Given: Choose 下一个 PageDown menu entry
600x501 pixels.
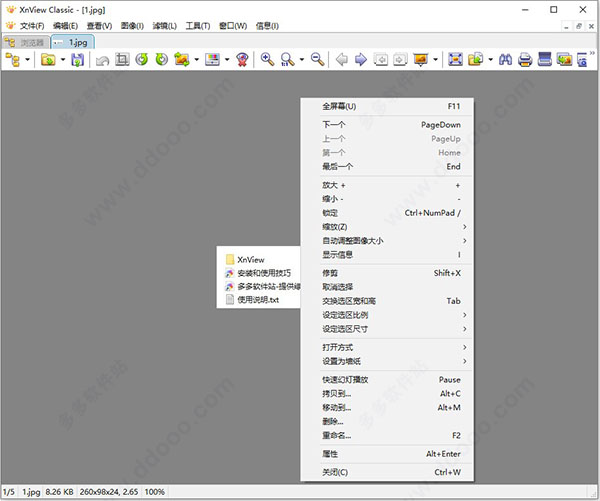Looking at the screenshot, I should point(387,125).
